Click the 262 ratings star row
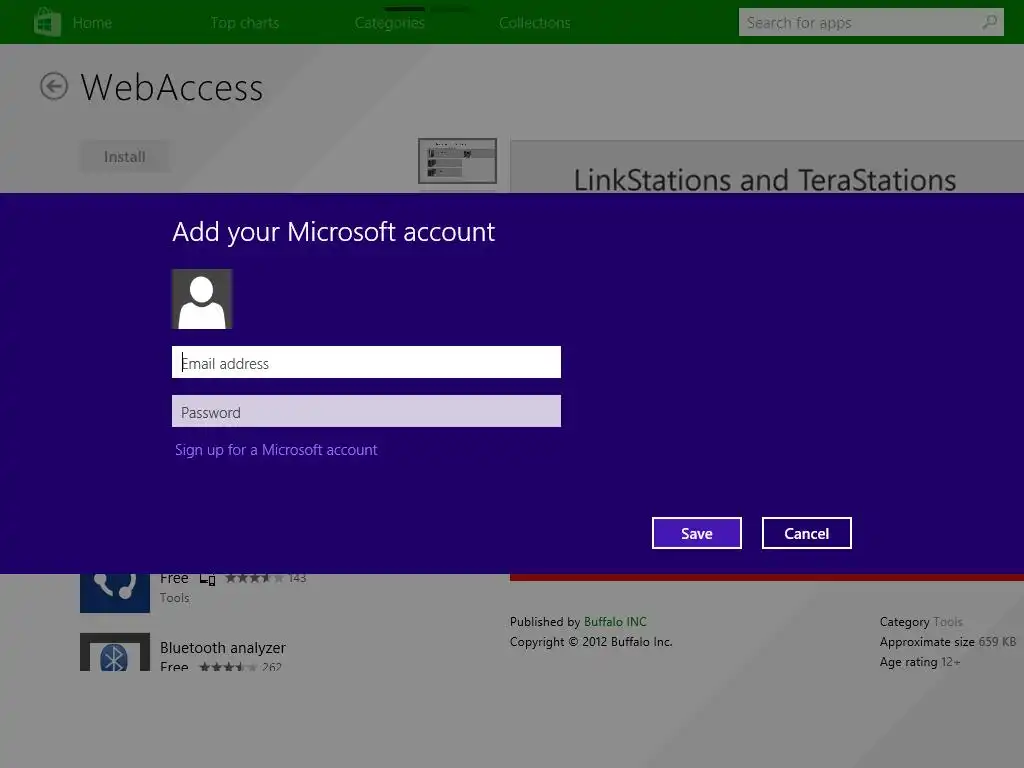 pyautogui.click(x=240, y=667)
